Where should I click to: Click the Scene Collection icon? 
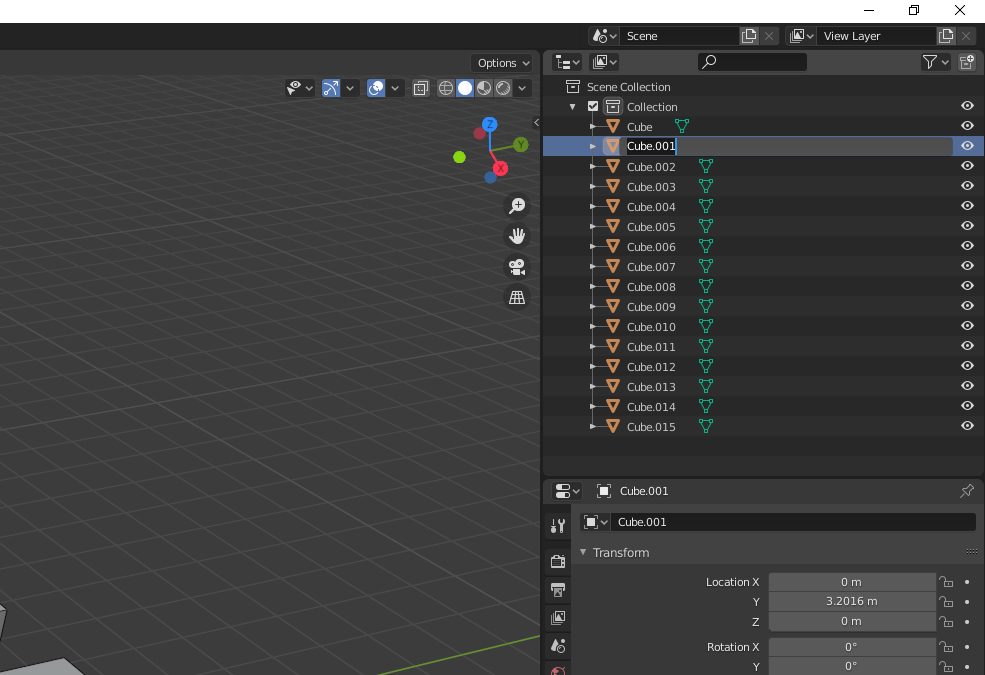(x=573, y=86)
